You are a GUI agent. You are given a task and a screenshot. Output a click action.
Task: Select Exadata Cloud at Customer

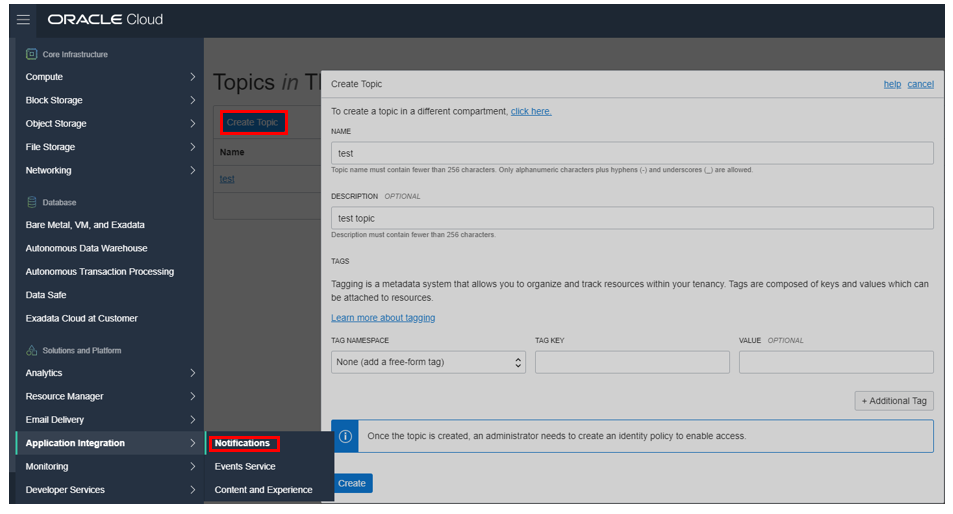coord(81,318)
